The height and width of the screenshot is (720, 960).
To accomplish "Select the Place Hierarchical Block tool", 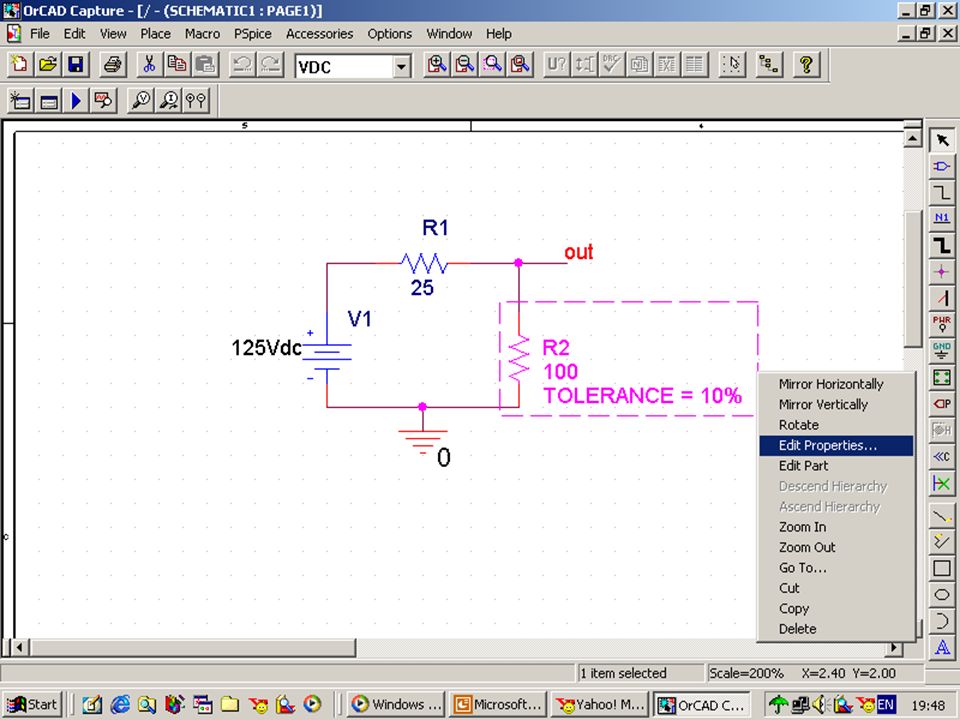I will pos(942,377).
